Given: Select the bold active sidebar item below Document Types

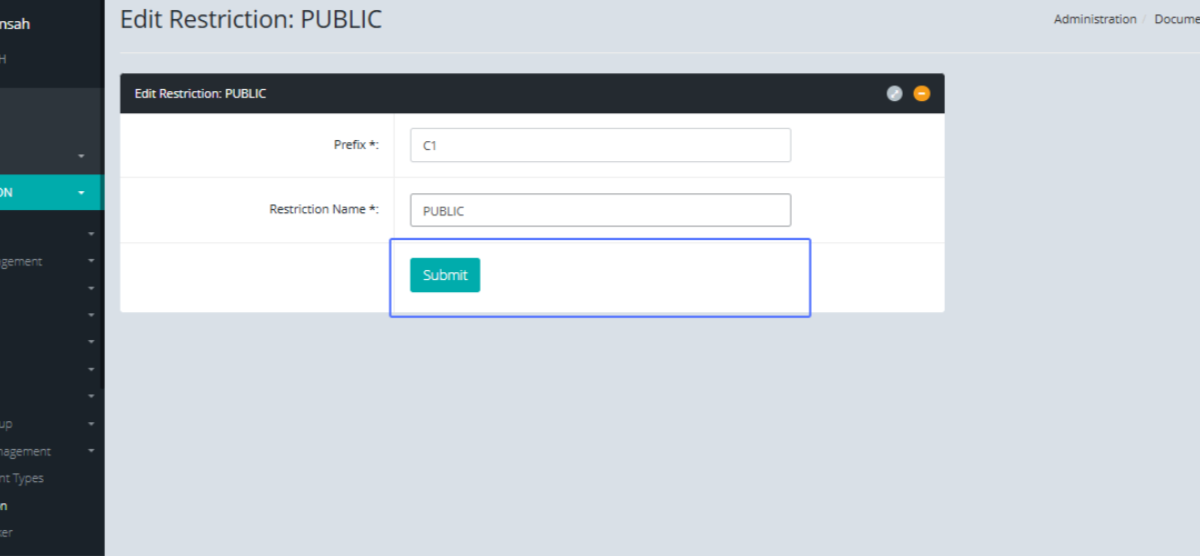Looking at the screenshot, I should tap(4, 506).
